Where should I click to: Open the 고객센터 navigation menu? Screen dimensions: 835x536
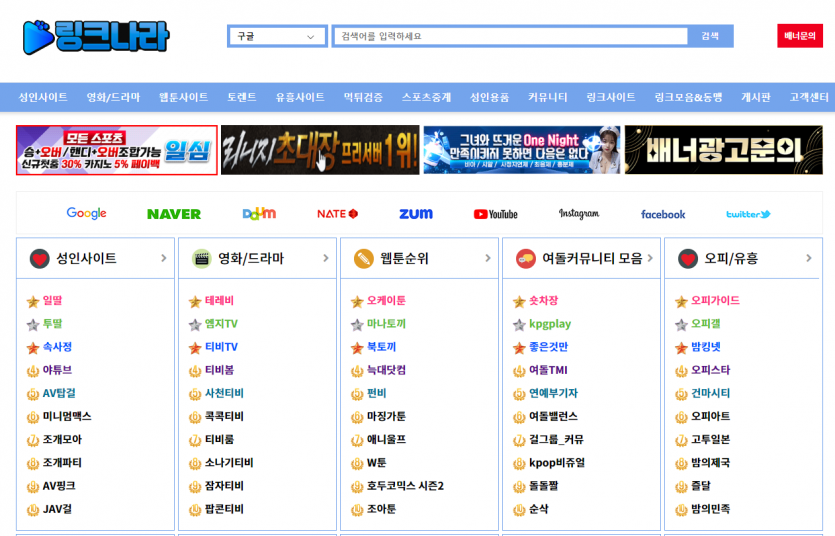click(x=809, y=97)
